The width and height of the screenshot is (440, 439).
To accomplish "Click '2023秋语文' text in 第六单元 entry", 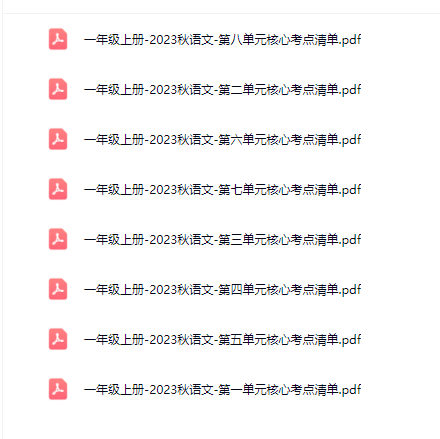I will click(x=181, y=140).
